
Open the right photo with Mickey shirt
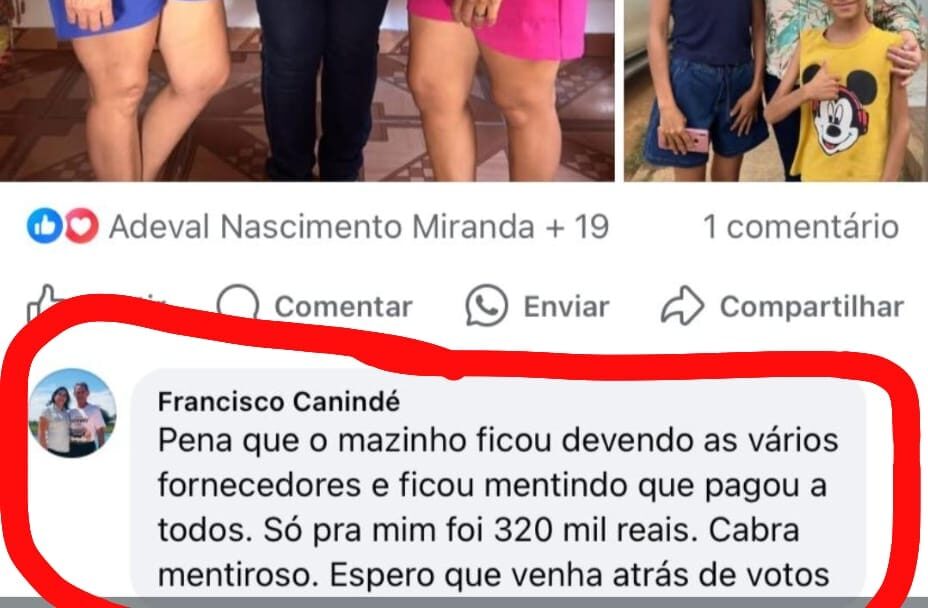[x=776, y=90]
